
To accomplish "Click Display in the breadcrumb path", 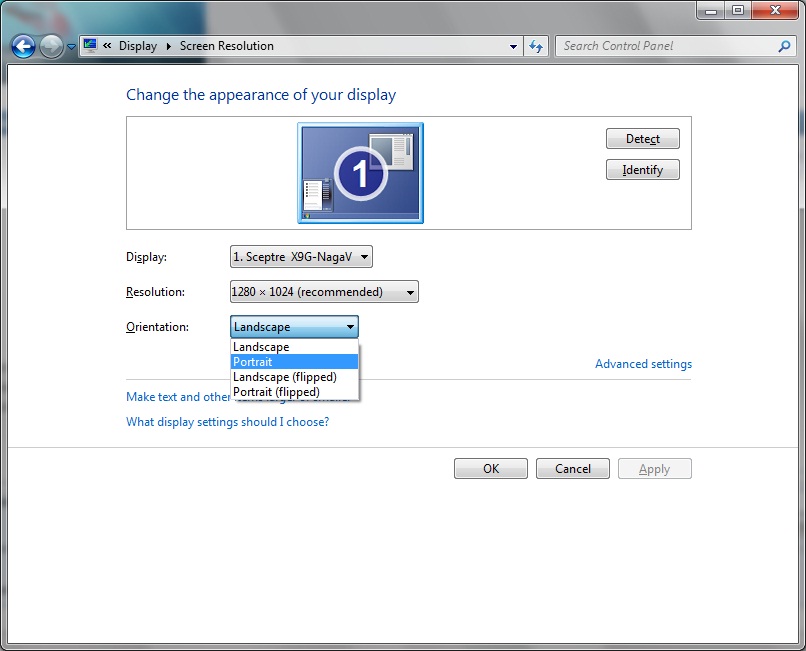I will pos(138,45).
